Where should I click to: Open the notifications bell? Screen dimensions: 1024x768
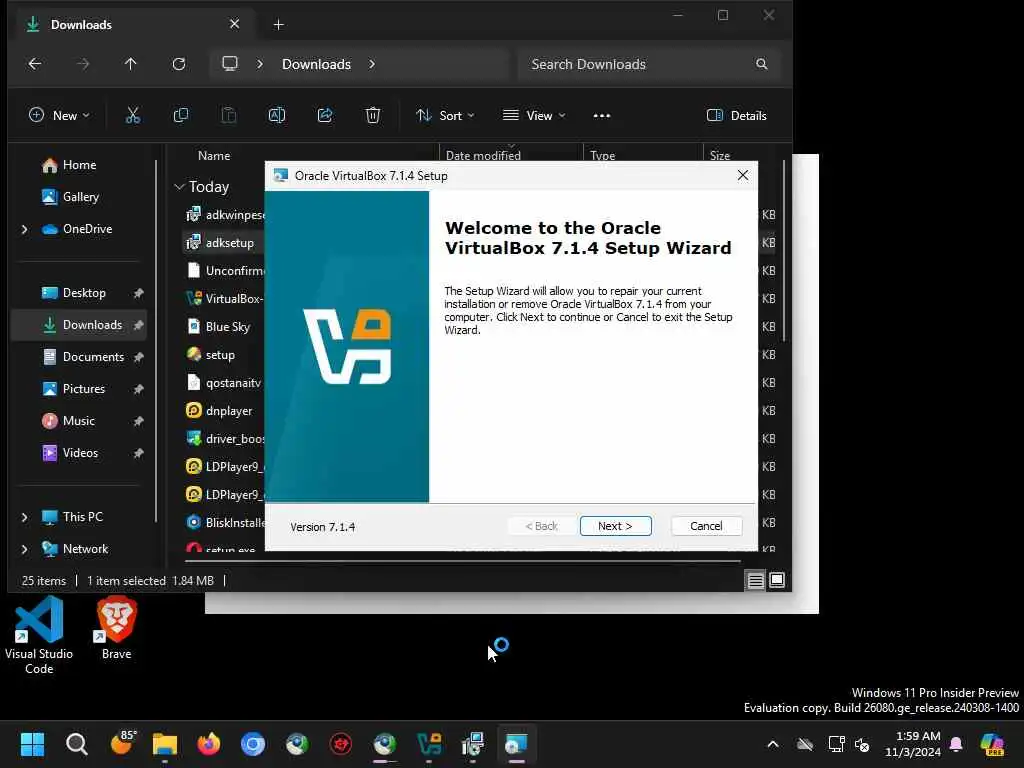point(957,744)
